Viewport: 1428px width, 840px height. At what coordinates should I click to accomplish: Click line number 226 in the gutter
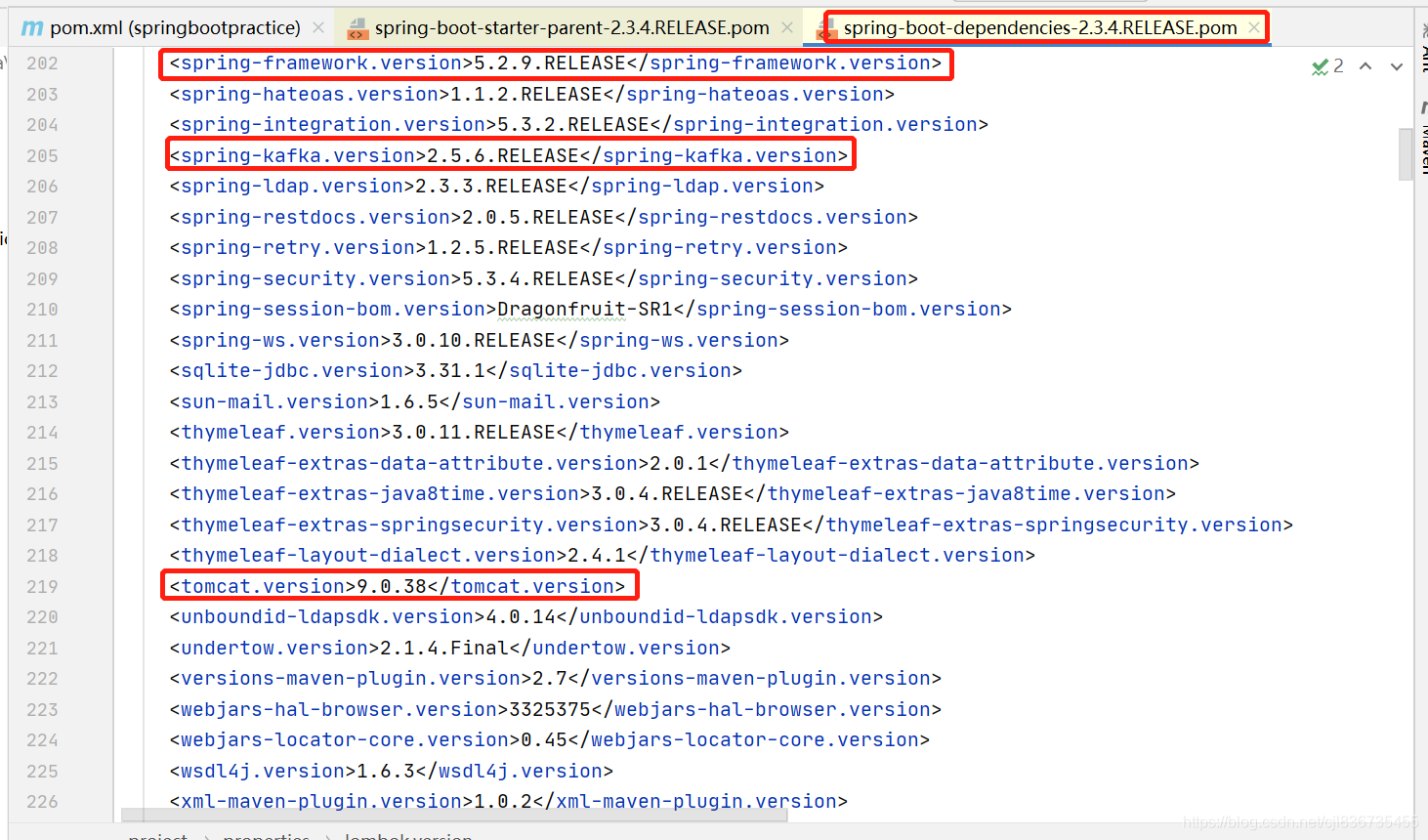[x=42, y=802]
